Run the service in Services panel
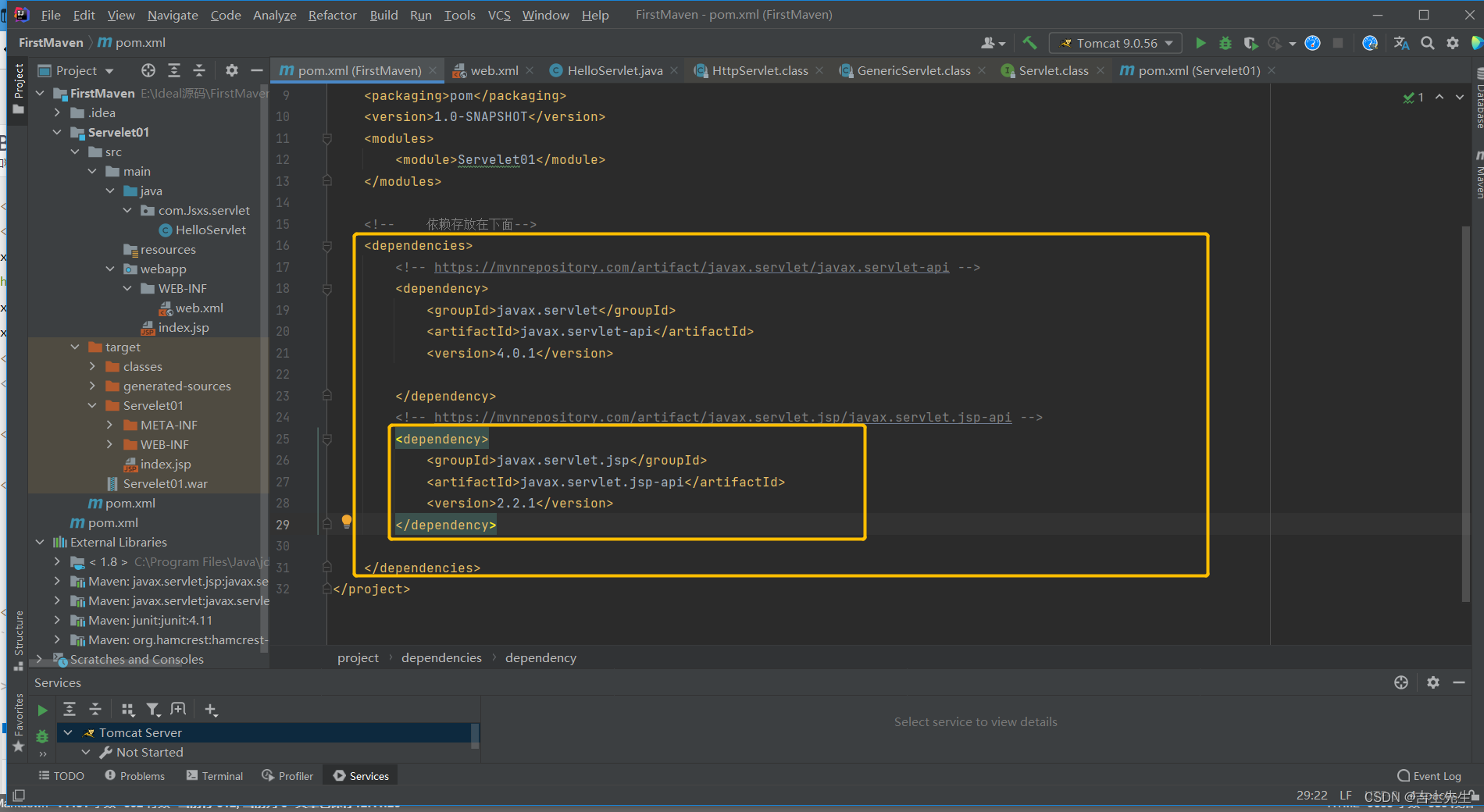The width and height of the screenshot is (1484, 812). [x=43, y=710]
